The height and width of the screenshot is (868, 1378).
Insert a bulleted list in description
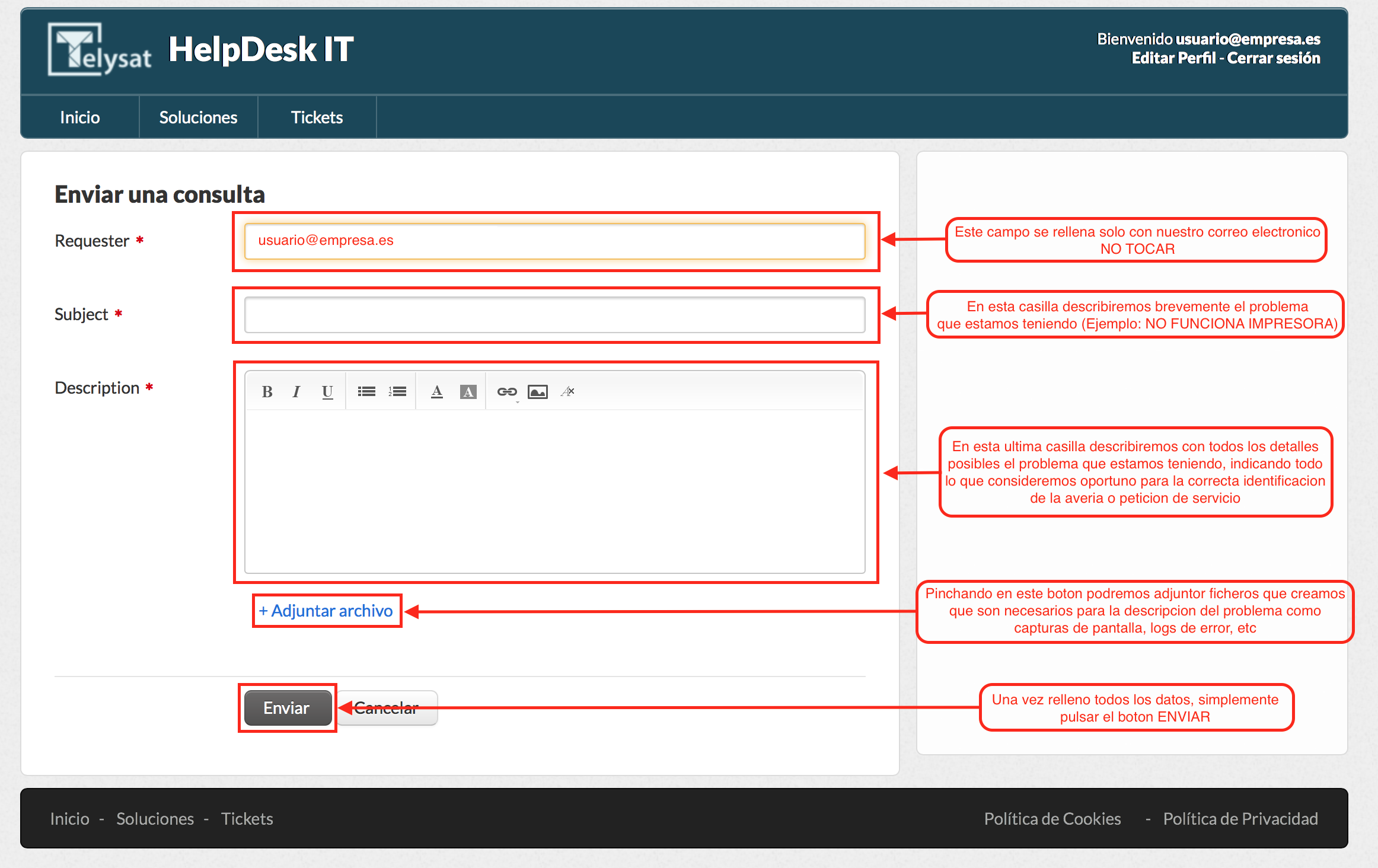tap(366, 391)
